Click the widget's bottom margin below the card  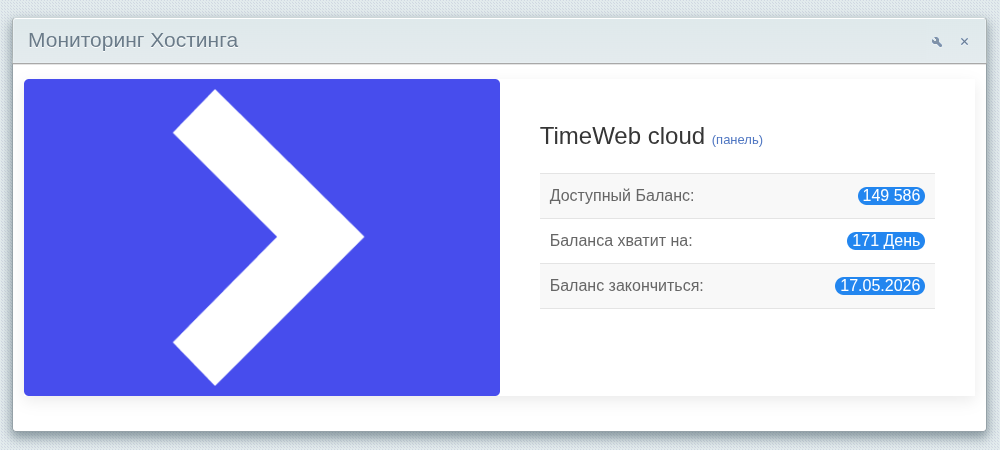click(500, 414)
